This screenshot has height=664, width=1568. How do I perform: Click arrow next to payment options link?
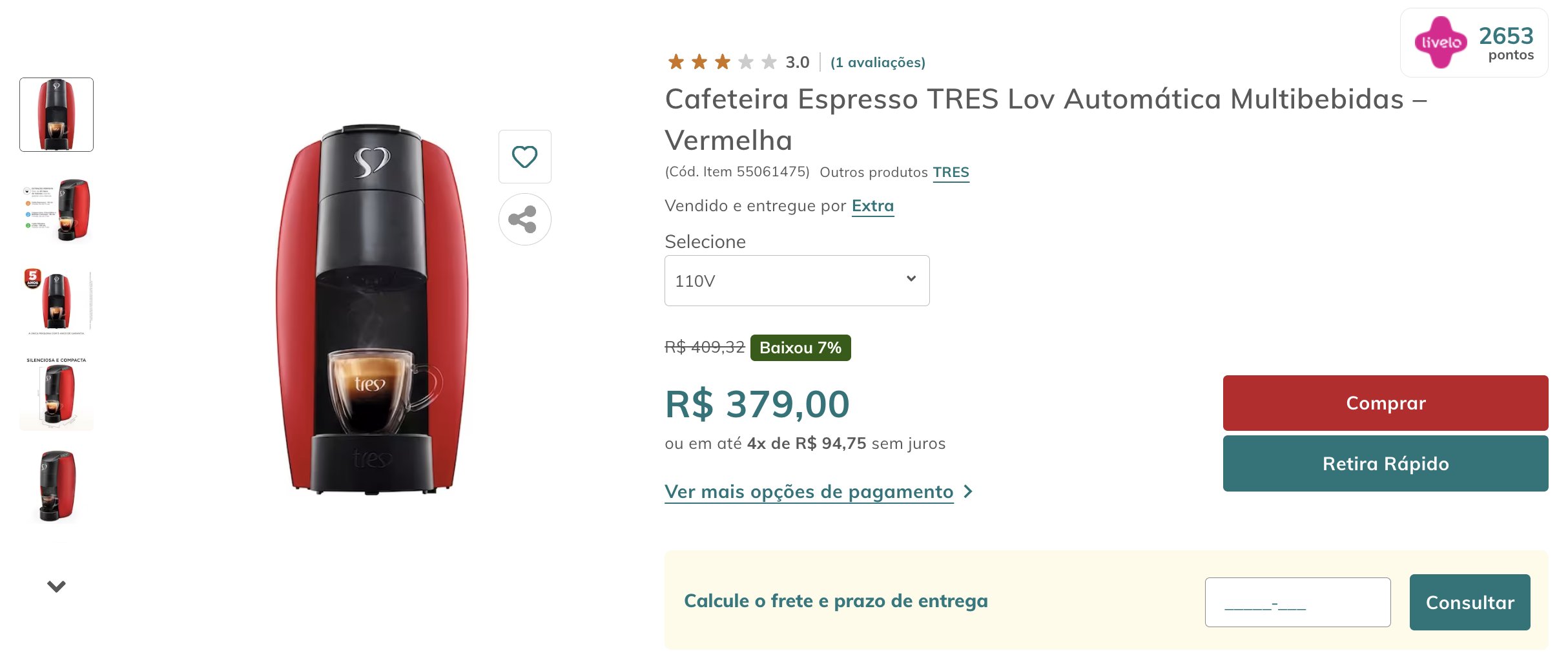[x=967, y=492]
